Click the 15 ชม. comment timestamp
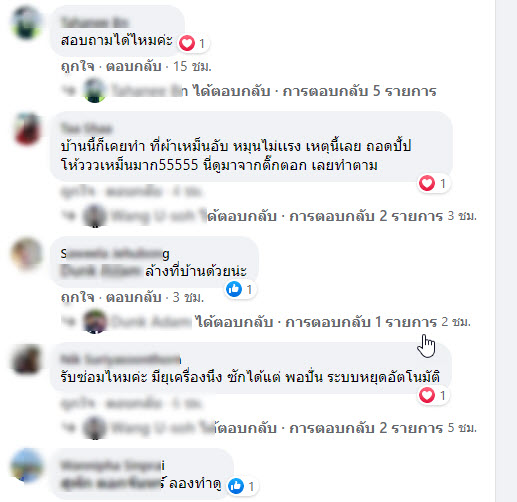The height and width of the screenshot is (502, 517). click(x=192, y=66)
